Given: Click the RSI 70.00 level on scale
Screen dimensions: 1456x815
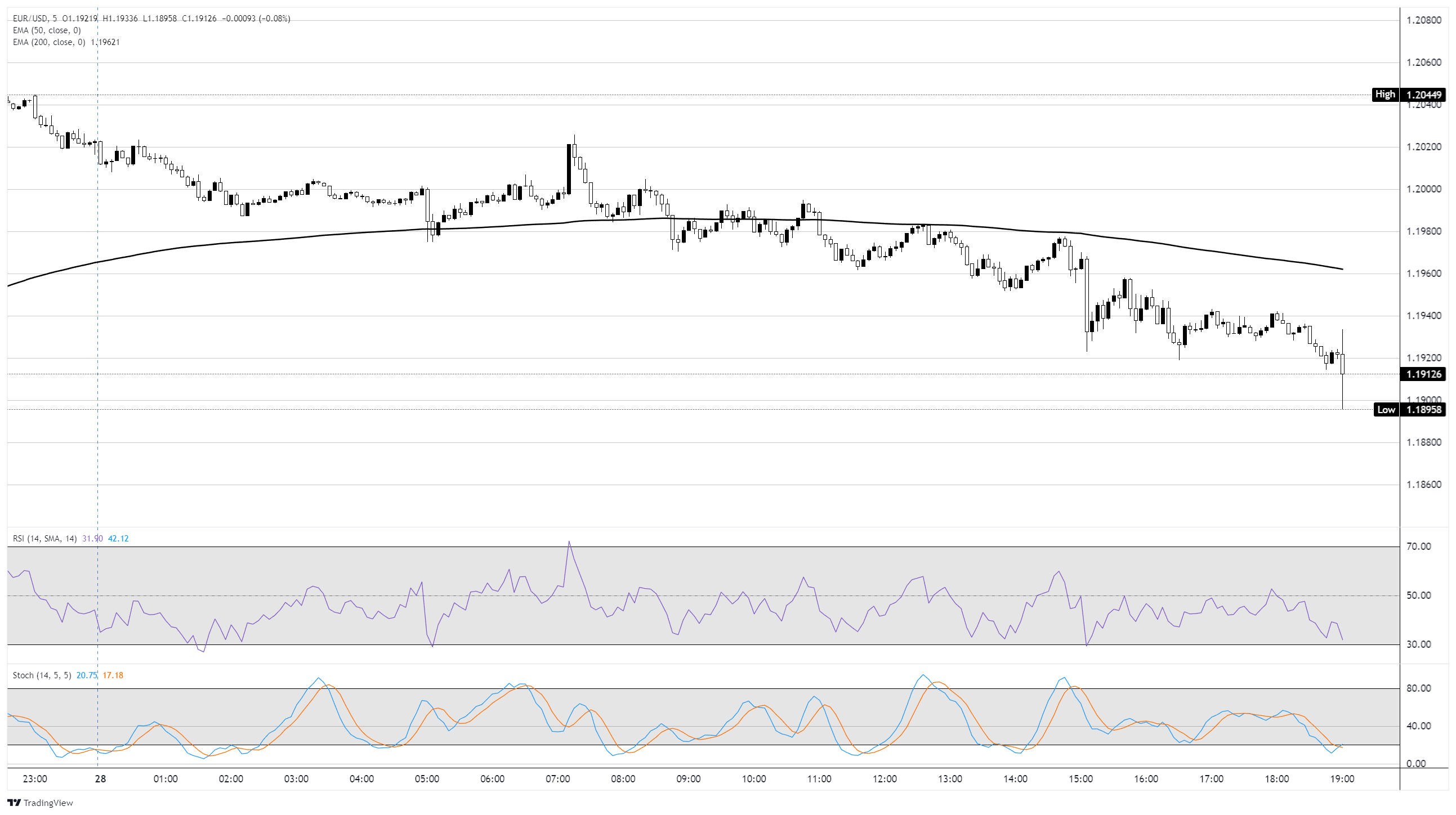Looking at the screenshot, I should coord(1419,547).
